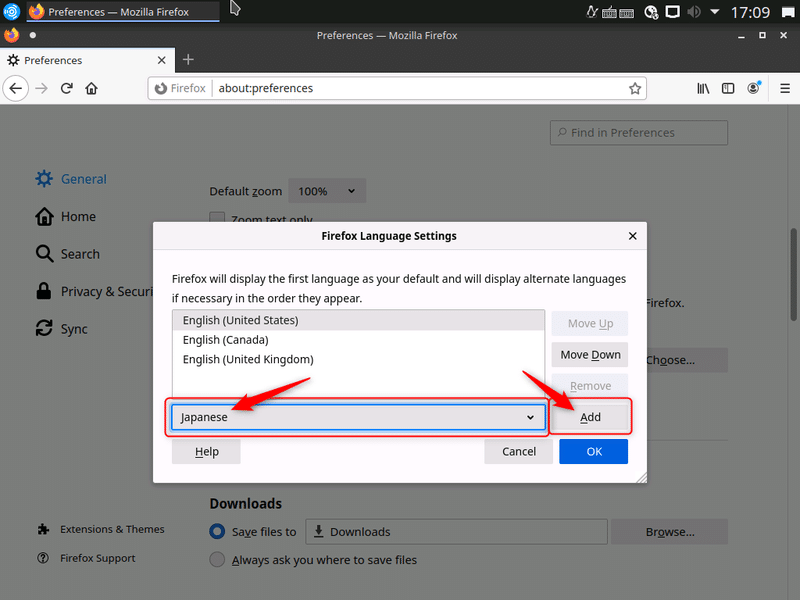Click the Sync arrows icon in sidebar
The width and height of the screenshot is (800, 600).
[x=44, y=328]
